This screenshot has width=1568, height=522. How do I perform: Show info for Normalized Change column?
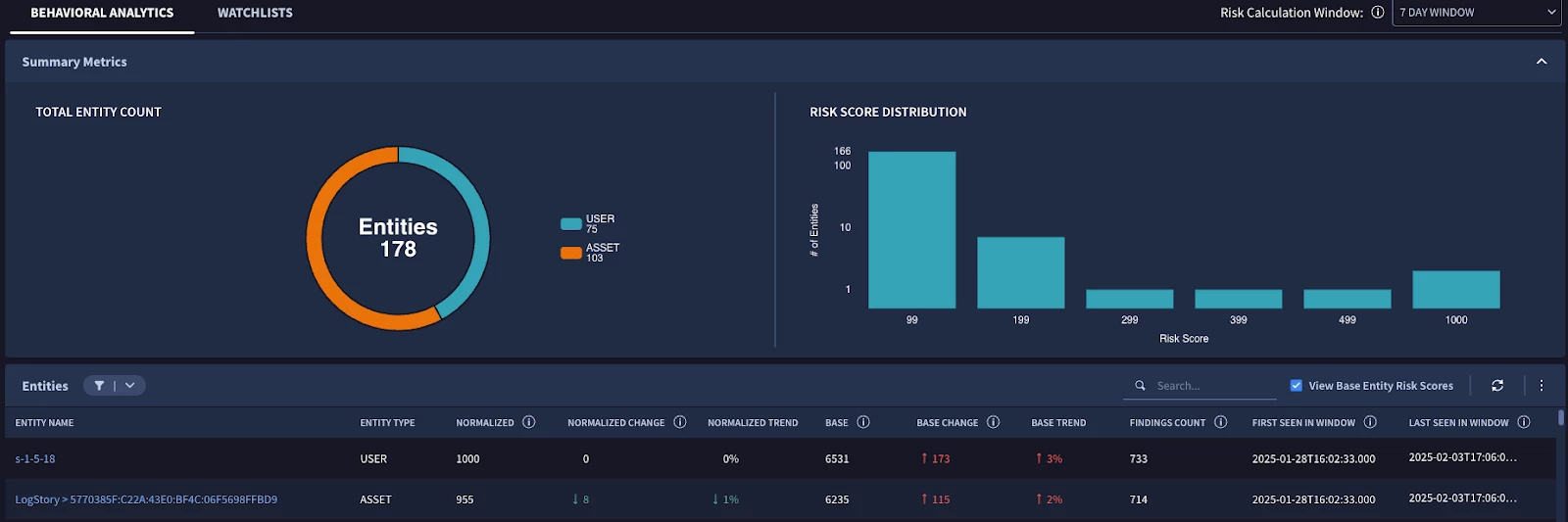(680, 422)
